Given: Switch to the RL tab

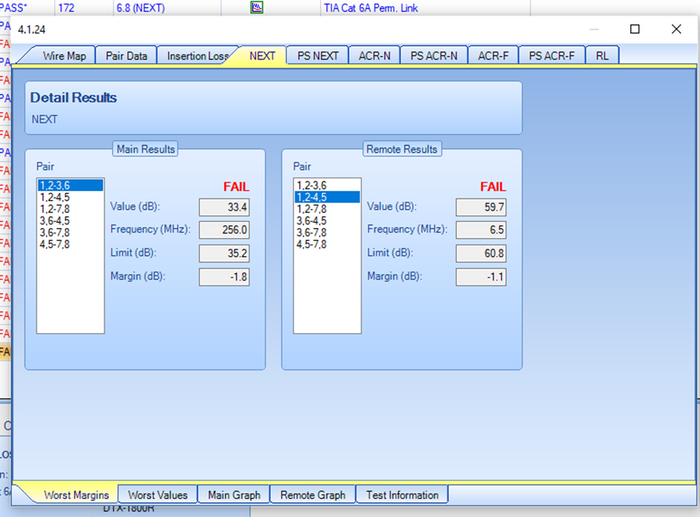Looking at the screenshot, I should [x=602, y=56].
